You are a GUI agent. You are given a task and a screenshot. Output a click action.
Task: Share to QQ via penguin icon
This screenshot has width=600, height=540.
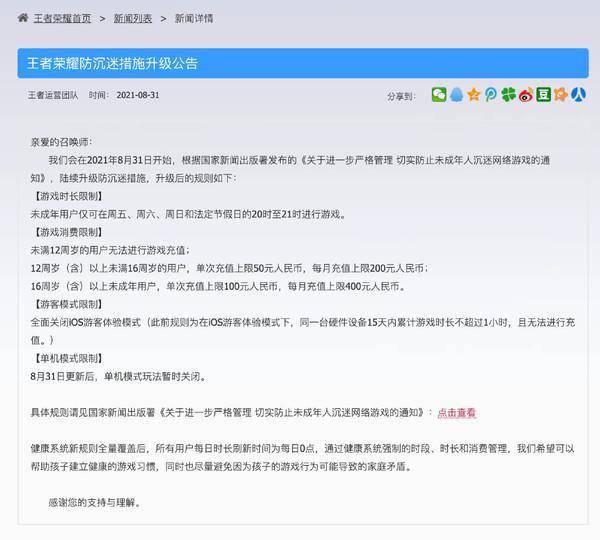456,95
